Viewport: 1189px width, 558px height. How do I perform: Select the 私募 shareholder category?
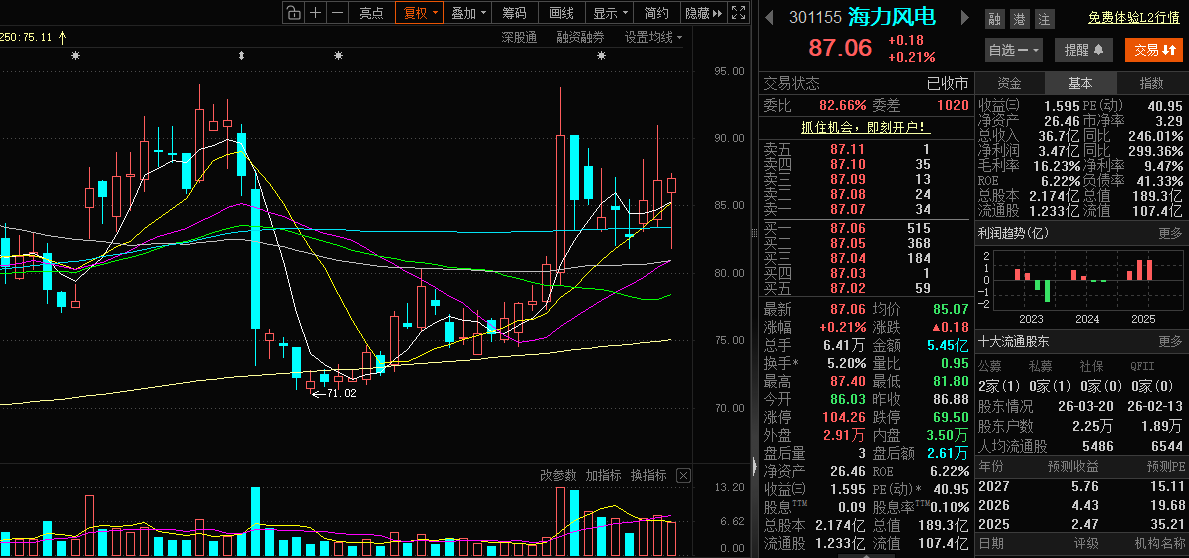pos(1040,365)
